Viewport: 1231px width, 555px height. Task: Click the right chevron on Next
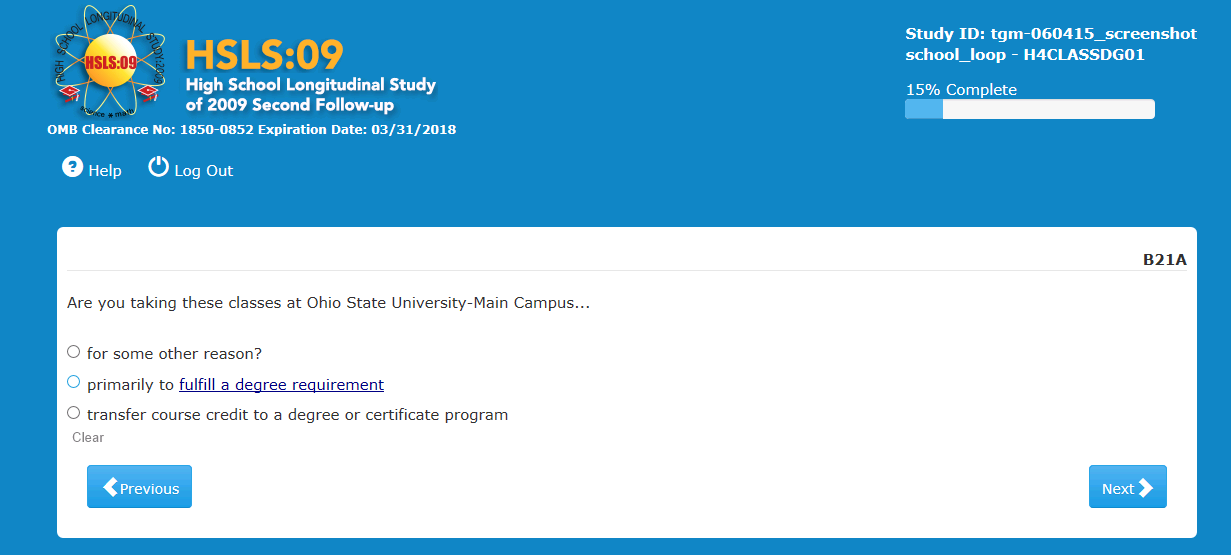coord(1146,487)
